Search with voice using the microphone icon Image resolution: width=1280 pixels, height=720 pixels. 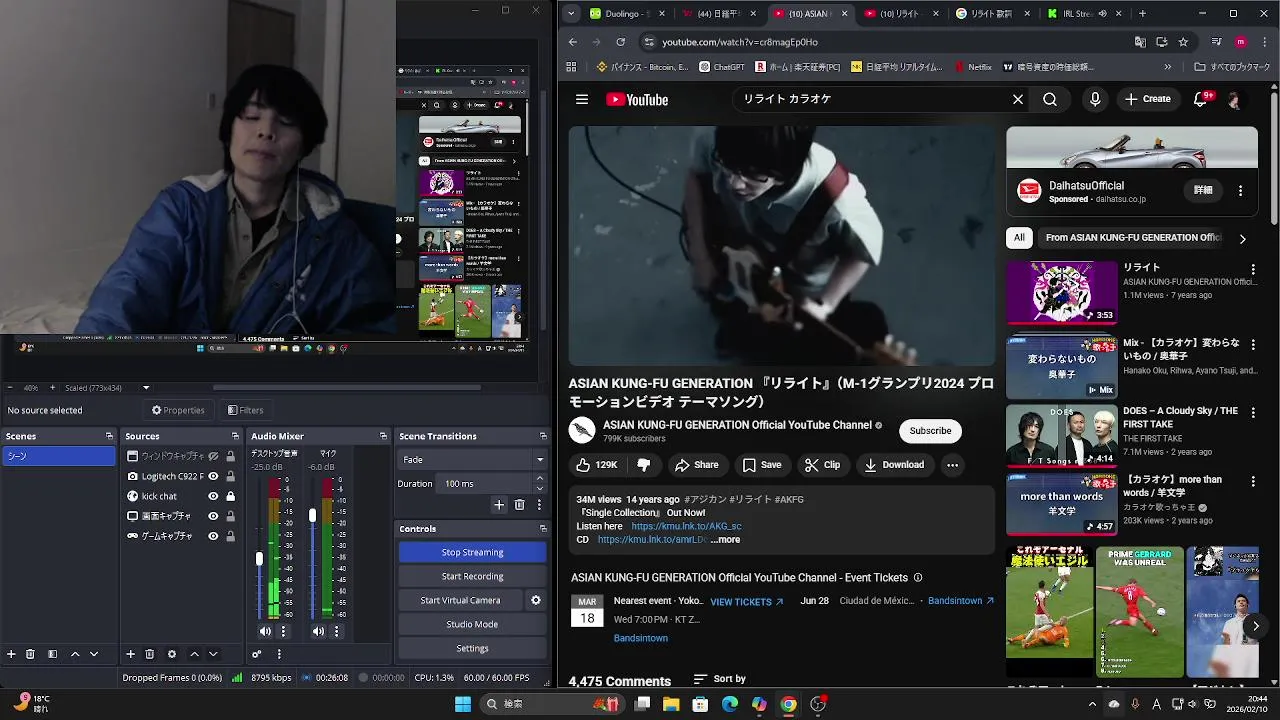(x=1095, y=99)
